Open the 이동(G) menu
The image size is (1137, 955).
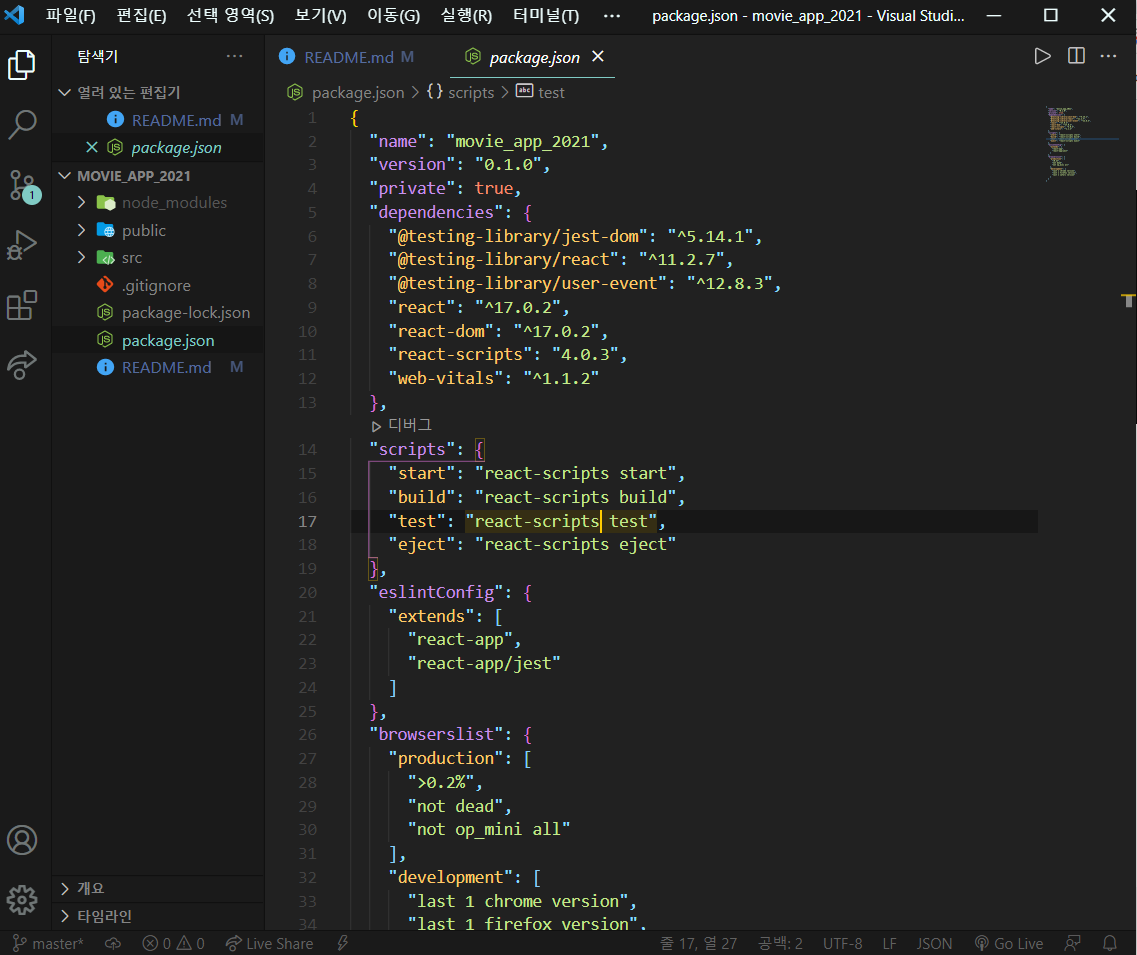tap(393, 15)
